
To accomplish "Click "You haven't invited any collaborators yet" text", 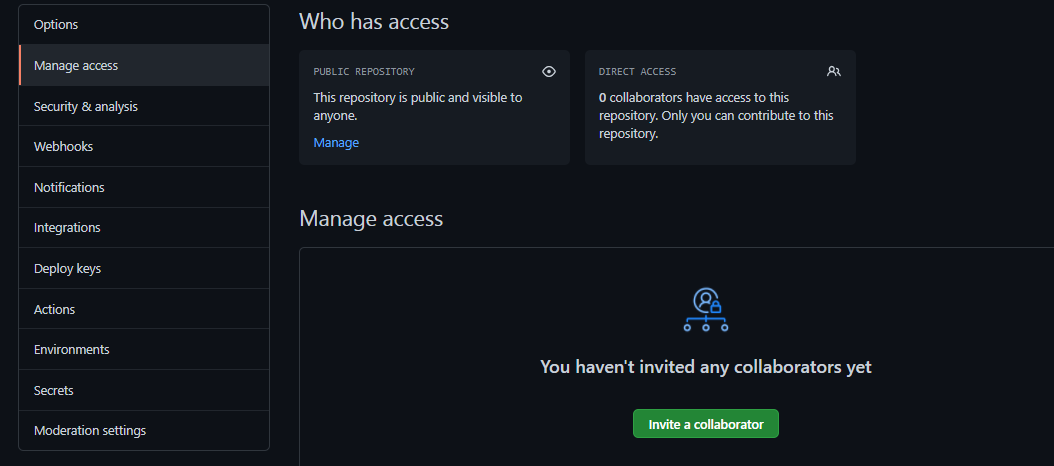I will [706, 367].
